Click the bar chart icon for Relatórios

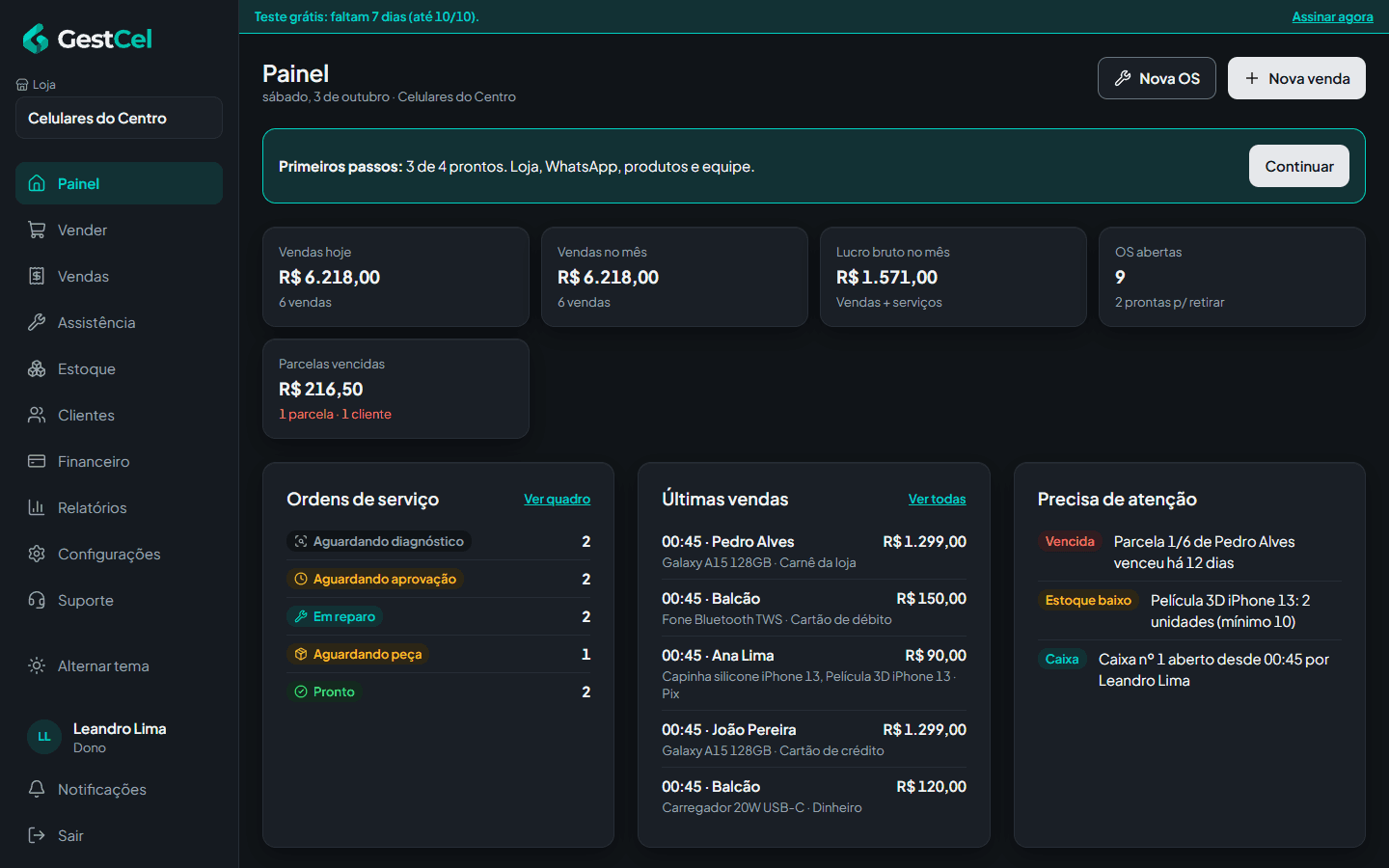pyautogui.click(x=37, y=507)
